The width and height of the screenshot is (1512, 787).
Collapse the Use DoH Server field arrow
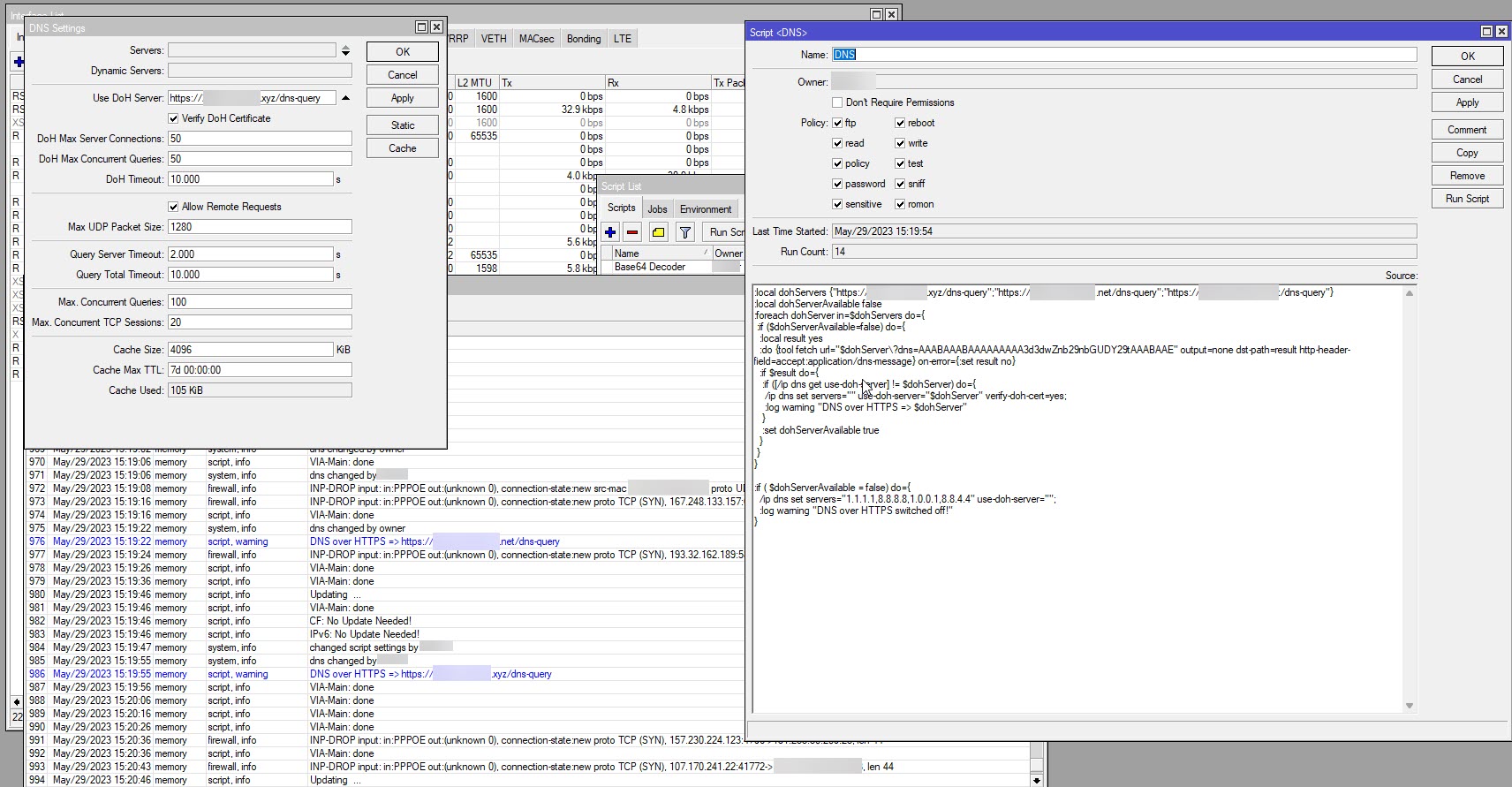(345, 98)
